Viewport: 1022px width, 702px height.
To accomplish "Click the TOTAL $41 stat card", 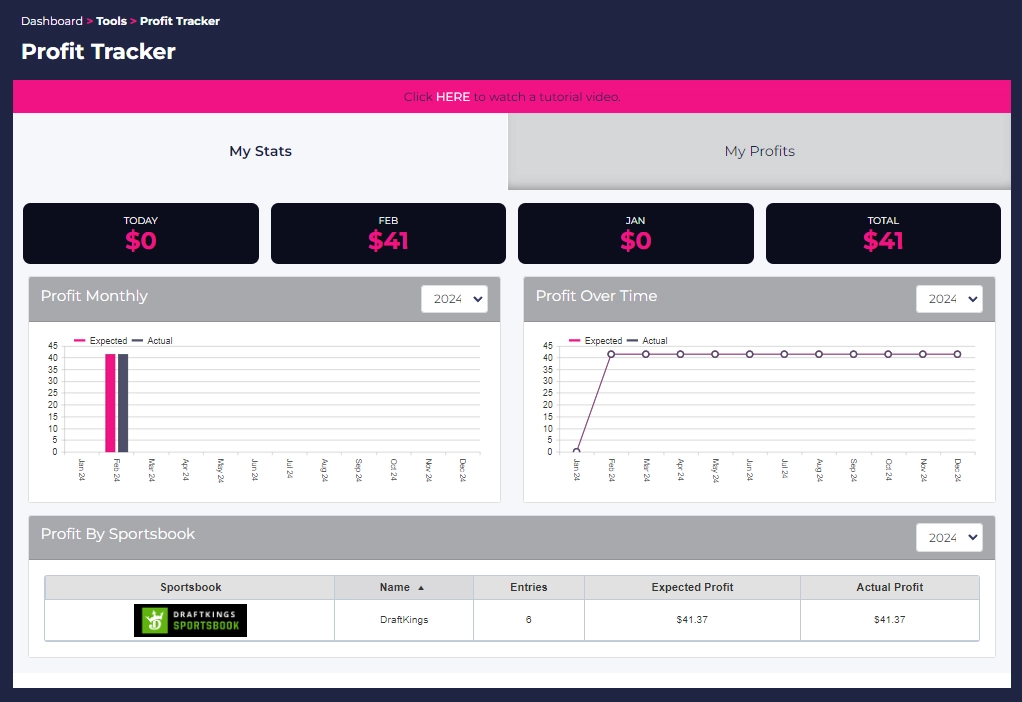I will pos(883,233).
